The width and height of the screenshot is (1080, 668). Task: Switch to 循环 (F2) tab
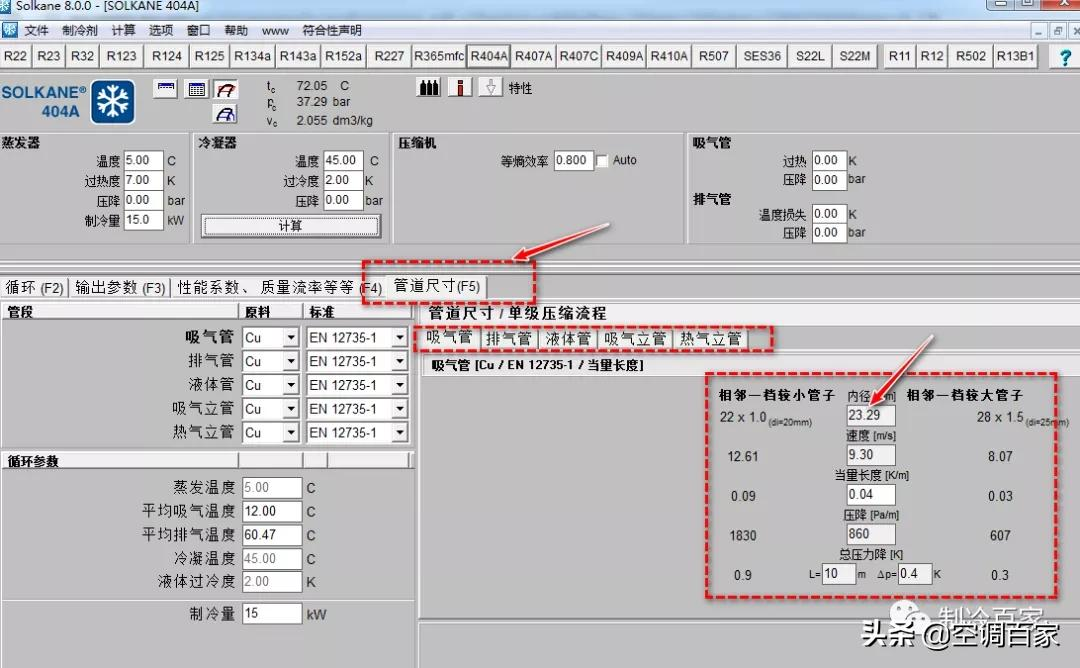[x=34, y=288]
